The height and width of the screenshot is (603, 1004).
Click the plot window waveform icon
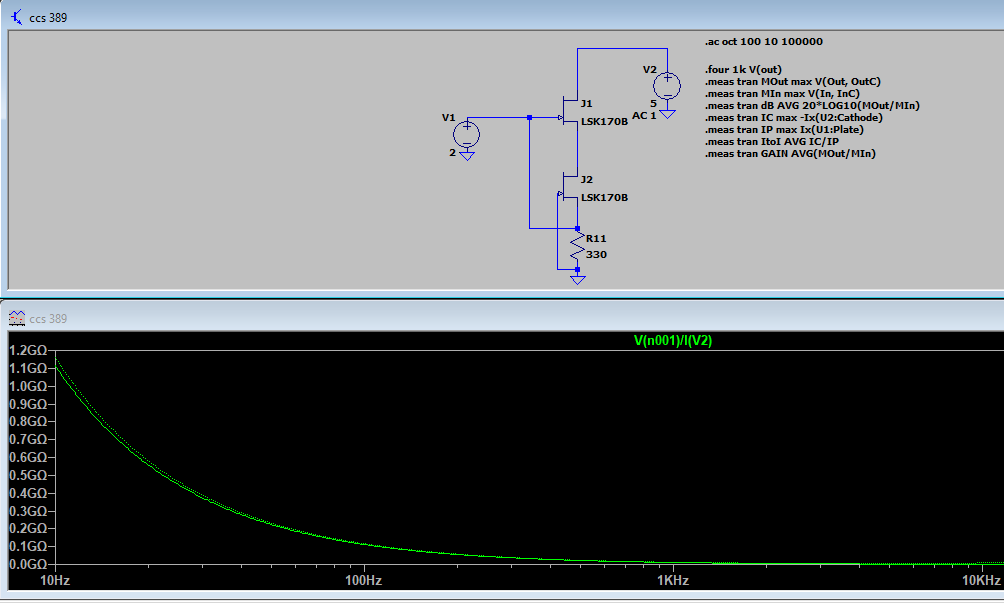(x=16, y=318)
